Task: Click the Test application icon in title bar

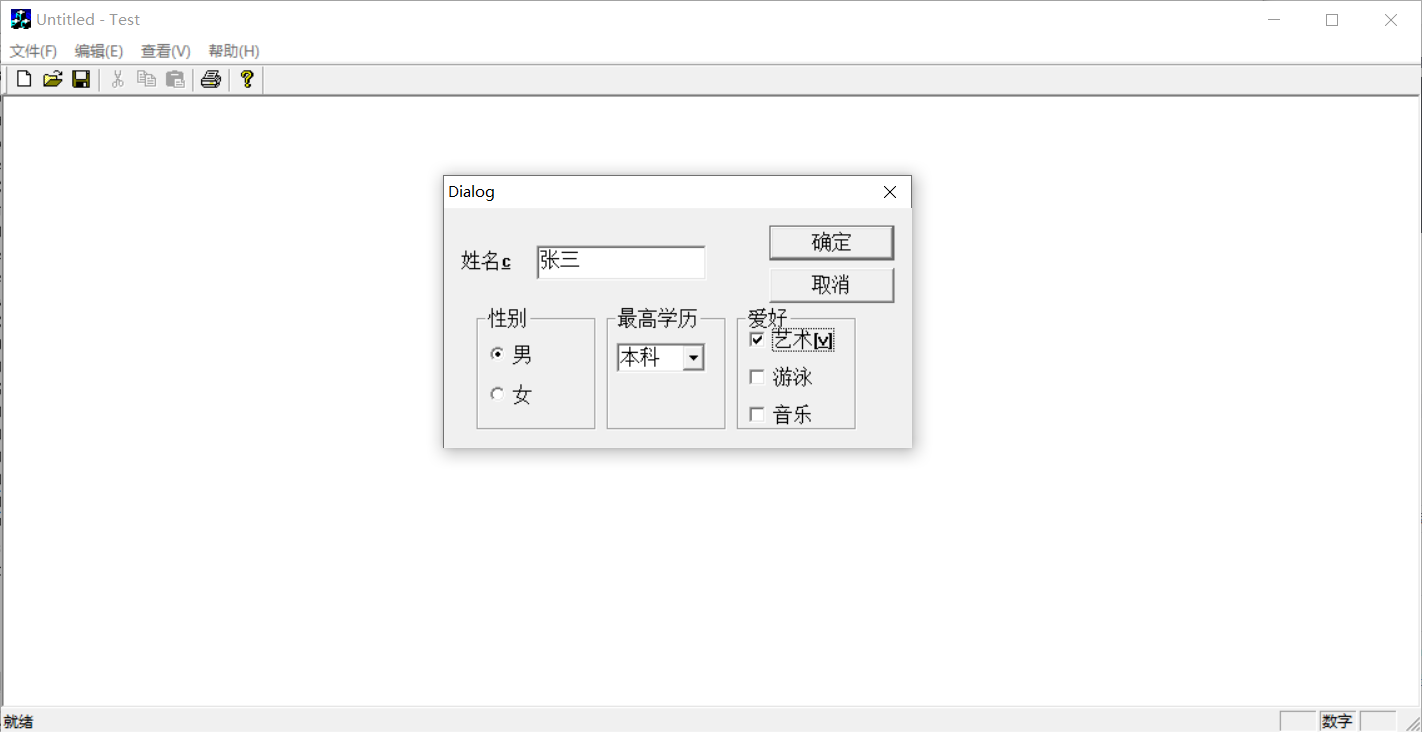Action: pos(21,18)
